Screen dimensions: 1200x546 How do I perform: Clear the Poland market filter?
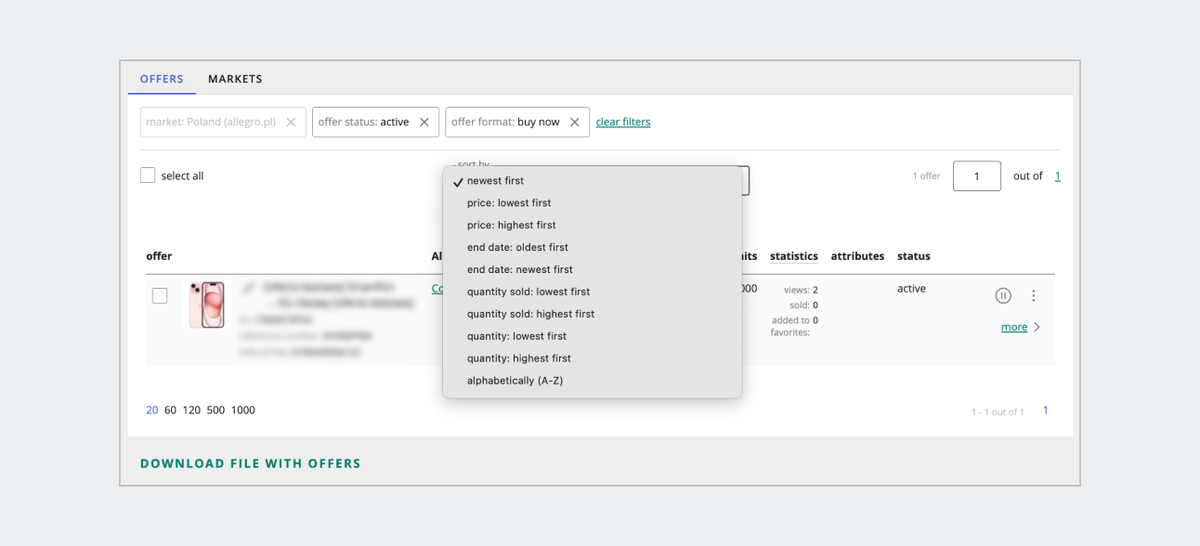tap(291, 122)
